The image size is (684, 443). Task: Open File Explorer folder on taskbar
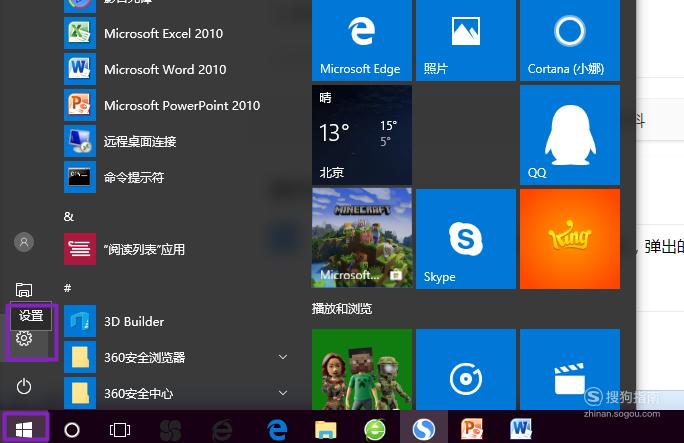(326, 430)
